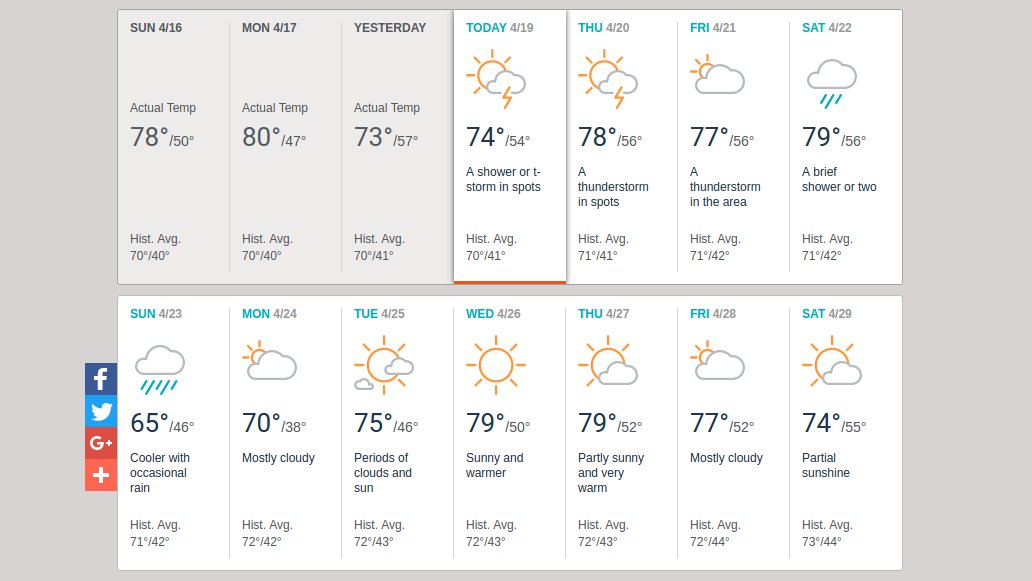Screen dimensions: 1032x581
Task: Click the orange plus share icon
Action: pos(101,475)
